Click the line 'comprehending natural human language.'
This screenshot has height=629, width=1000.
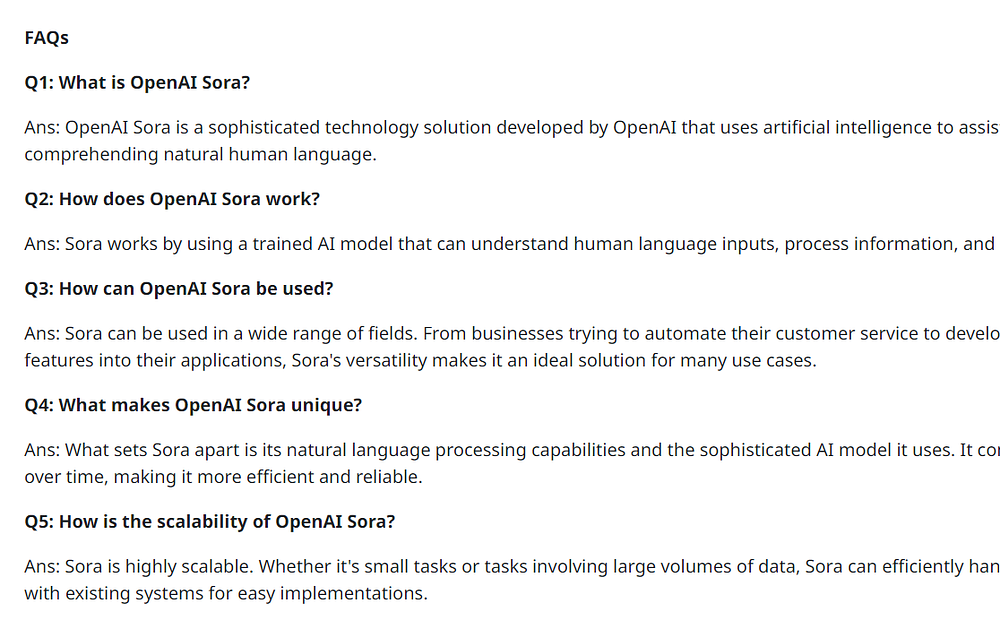click(200, 155)
